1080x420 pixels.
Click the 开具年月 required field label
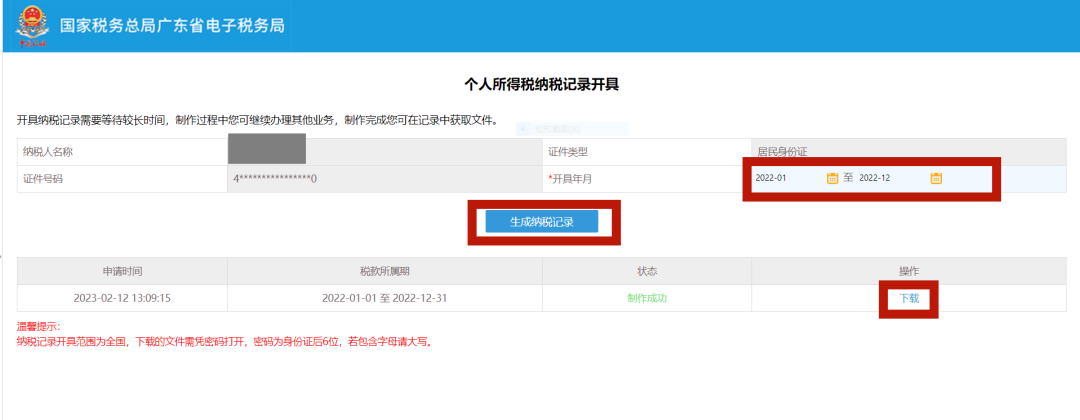(570, 179)
